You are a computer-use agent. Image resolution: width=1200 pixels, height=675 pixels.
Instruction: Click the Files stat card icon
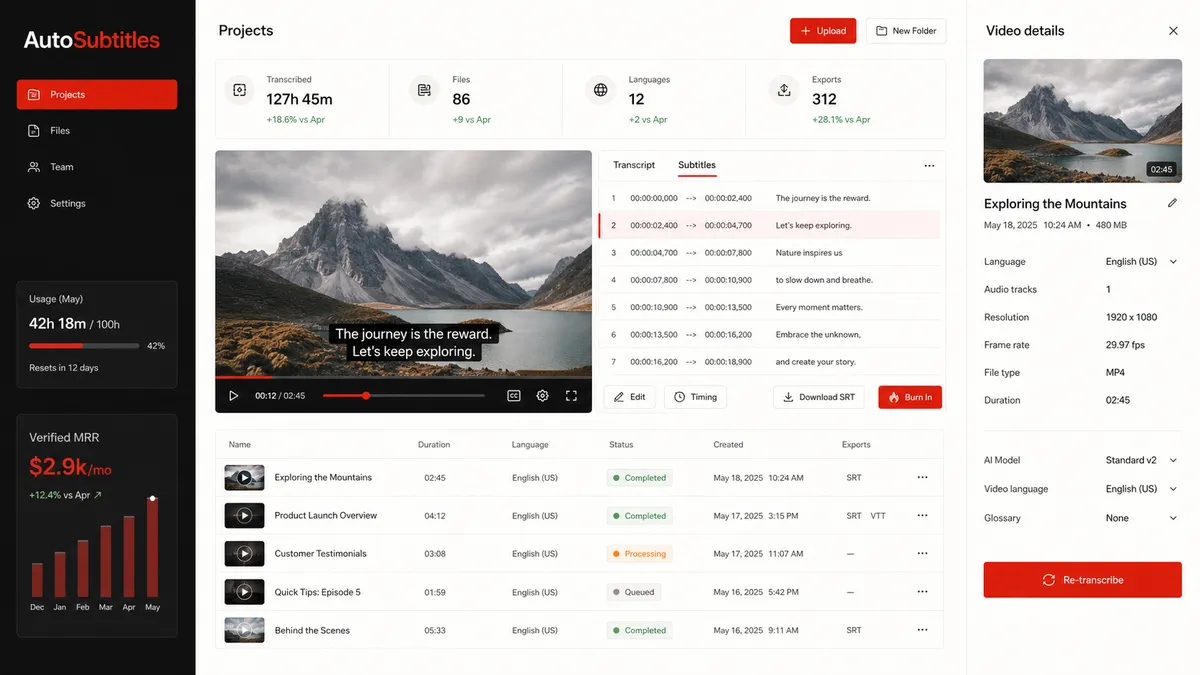pyautogui.click(x=424, y=90)
